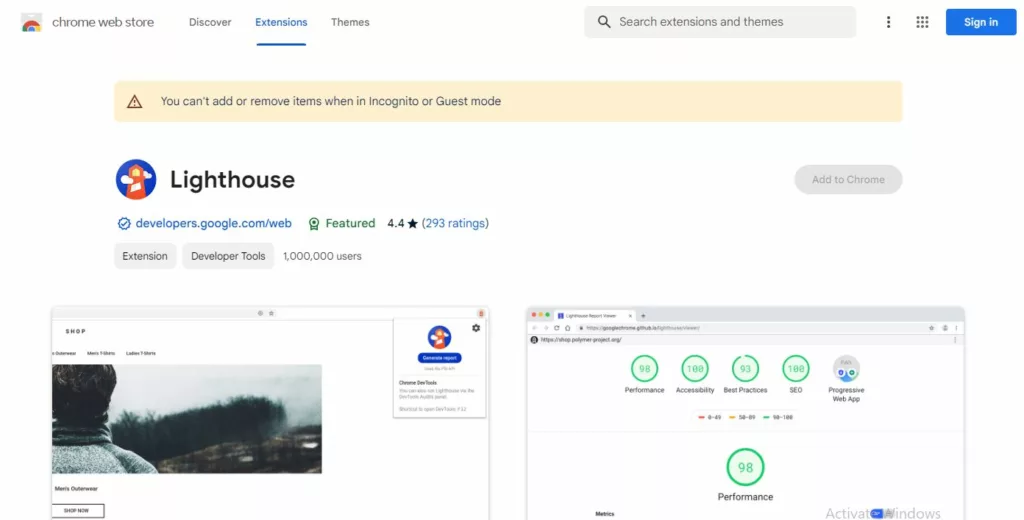Click the disabled Add to Chrome button
This screenshot has width=1024, height=520.
[x=848, y=180]
